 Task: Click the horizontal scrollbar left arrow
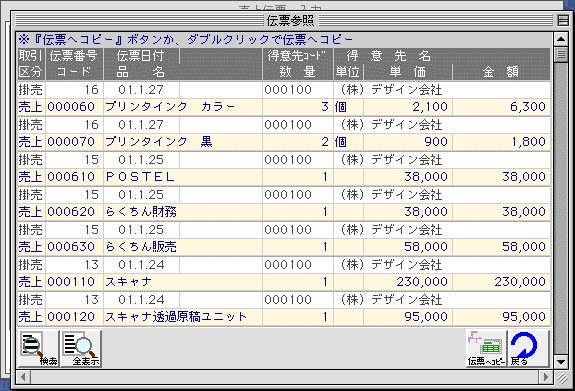[x=23, y=377]
